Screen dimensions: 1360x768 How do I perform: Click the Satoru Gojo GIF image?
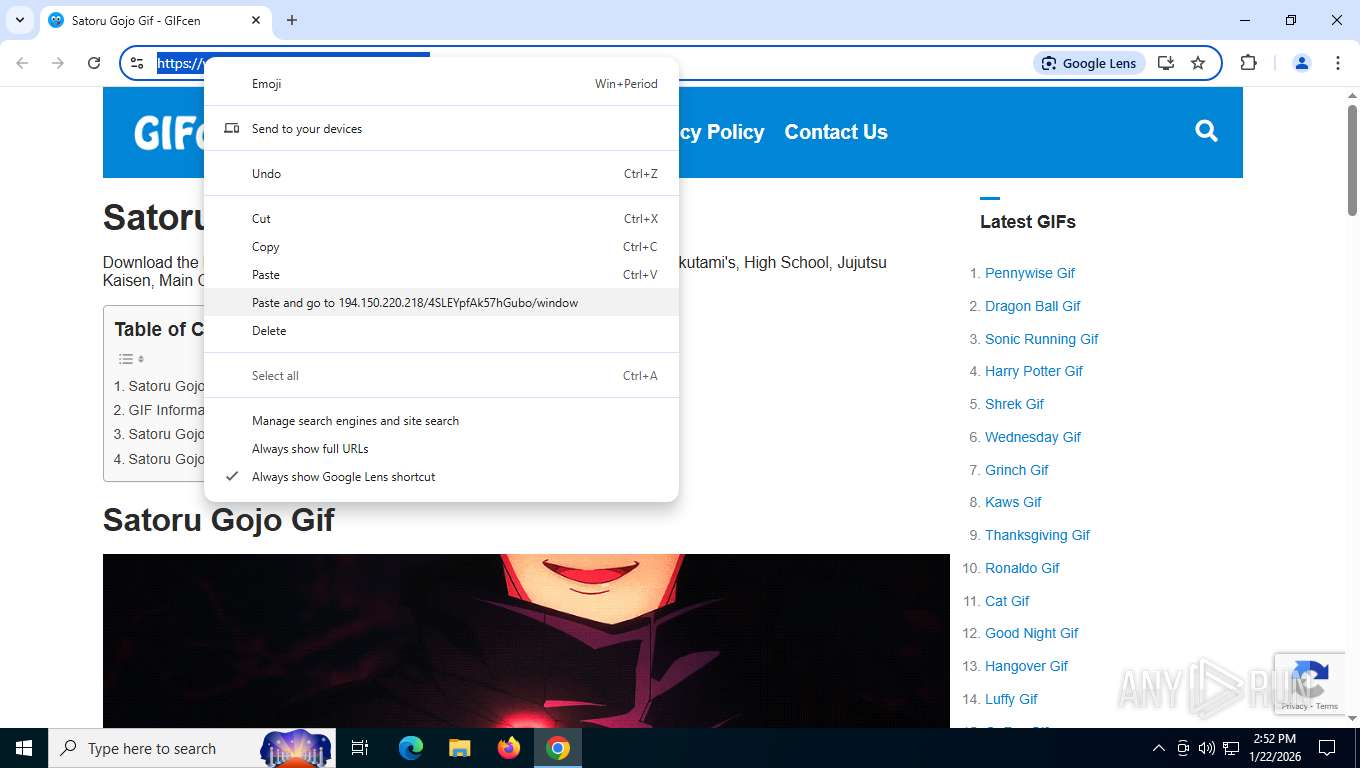point(526,641)
